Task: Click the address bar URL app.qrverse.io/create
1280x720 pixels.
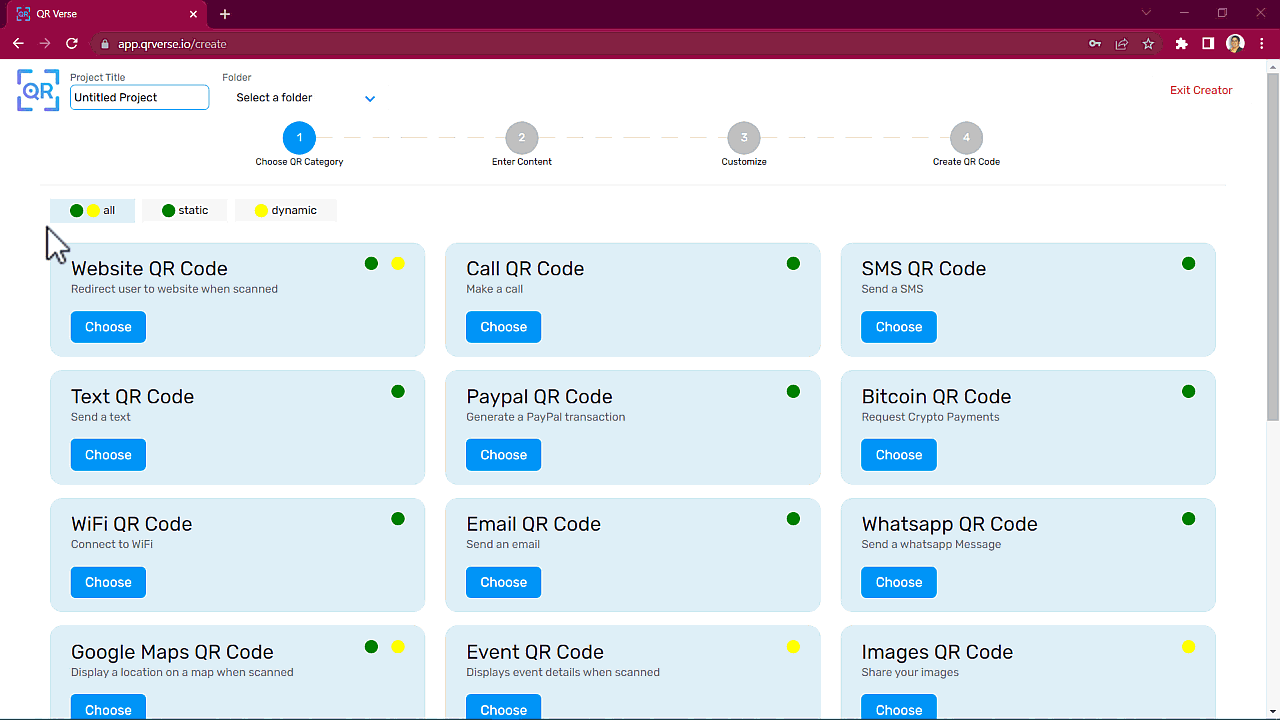Action: [x=172, y=44]
